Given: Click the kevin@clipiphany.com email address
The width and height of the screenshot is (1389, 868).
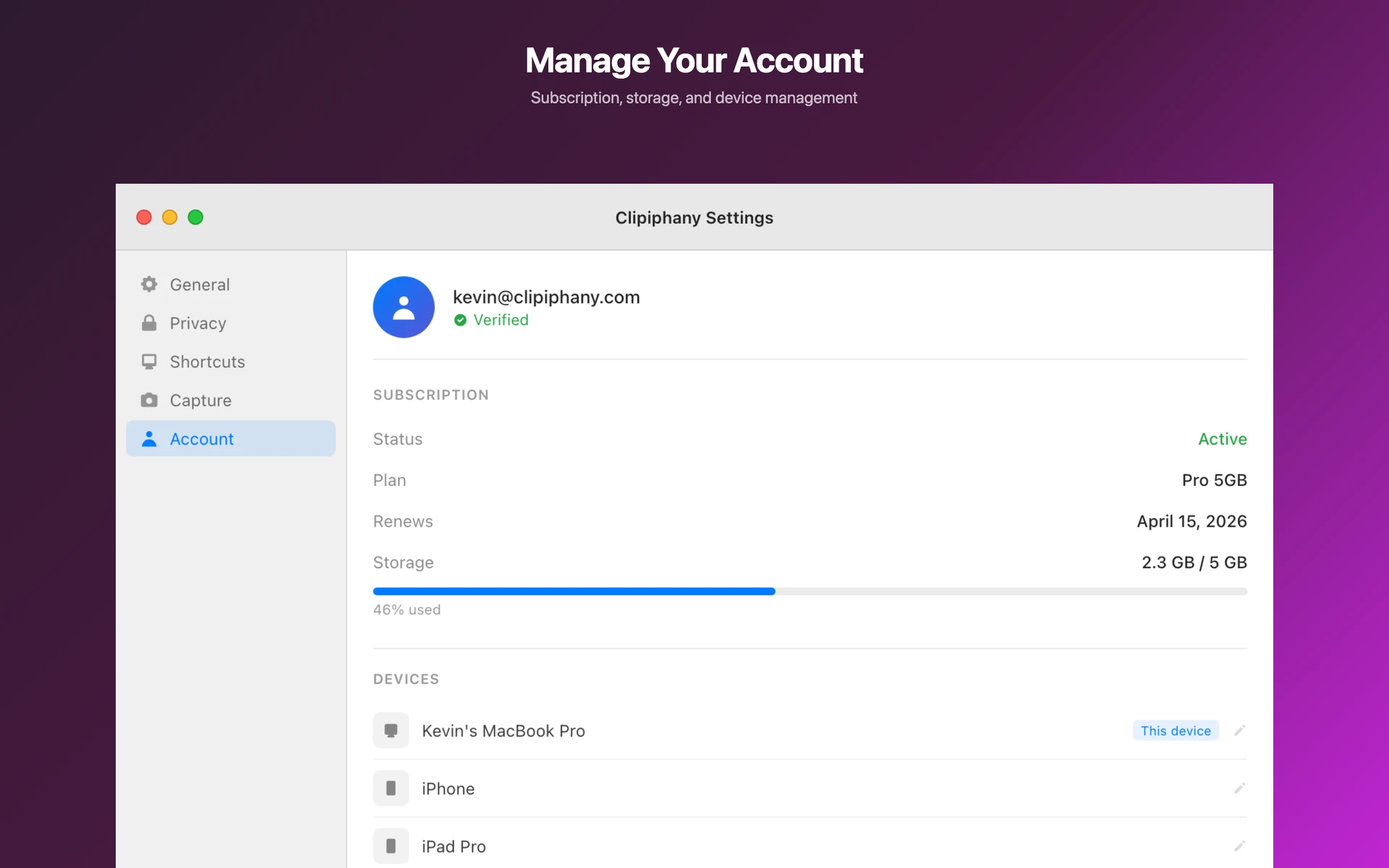Looking at the screenshot, I should (546, 297).
